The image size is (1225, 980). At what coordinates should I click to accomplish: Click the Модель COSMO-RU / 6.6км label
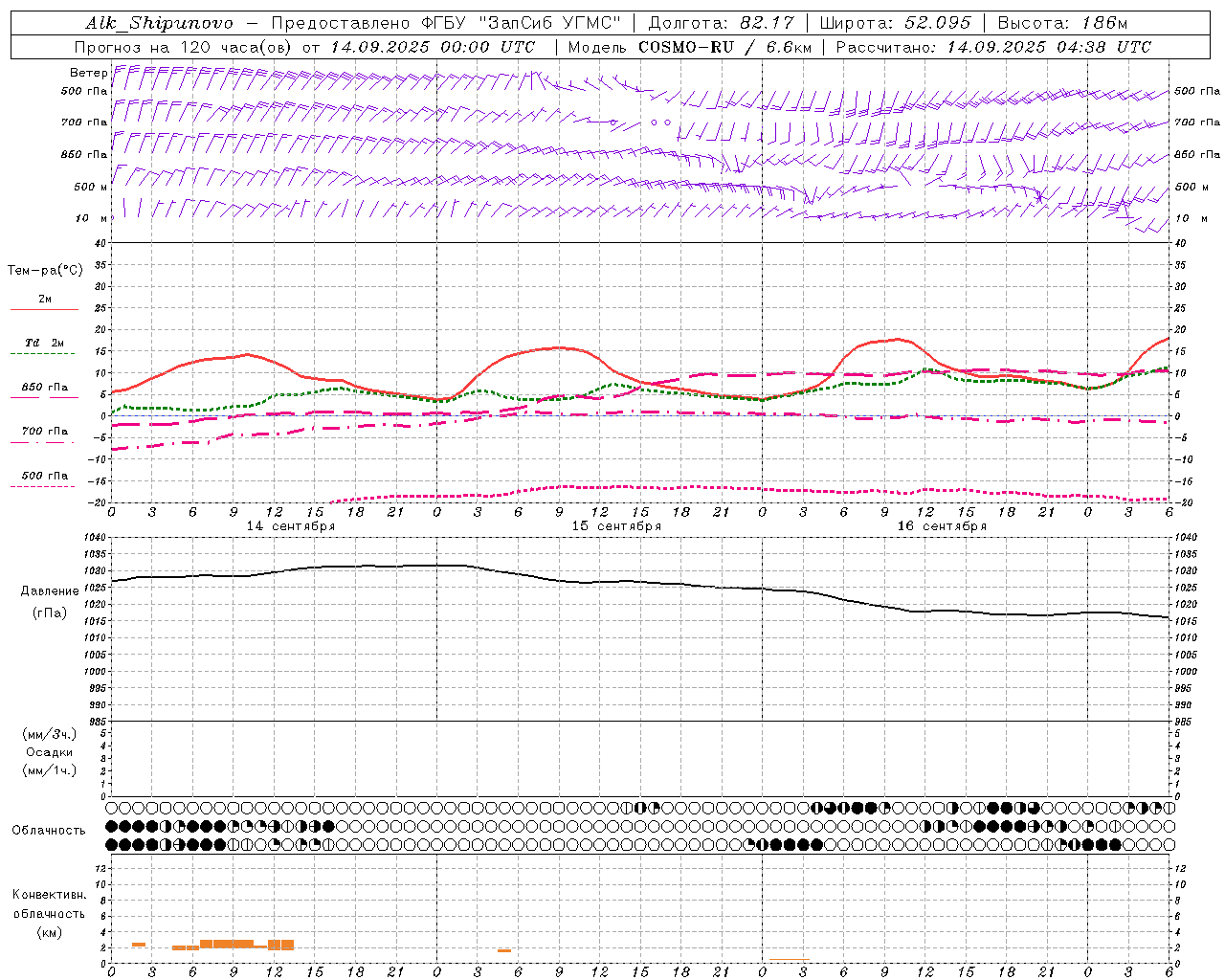689,47
